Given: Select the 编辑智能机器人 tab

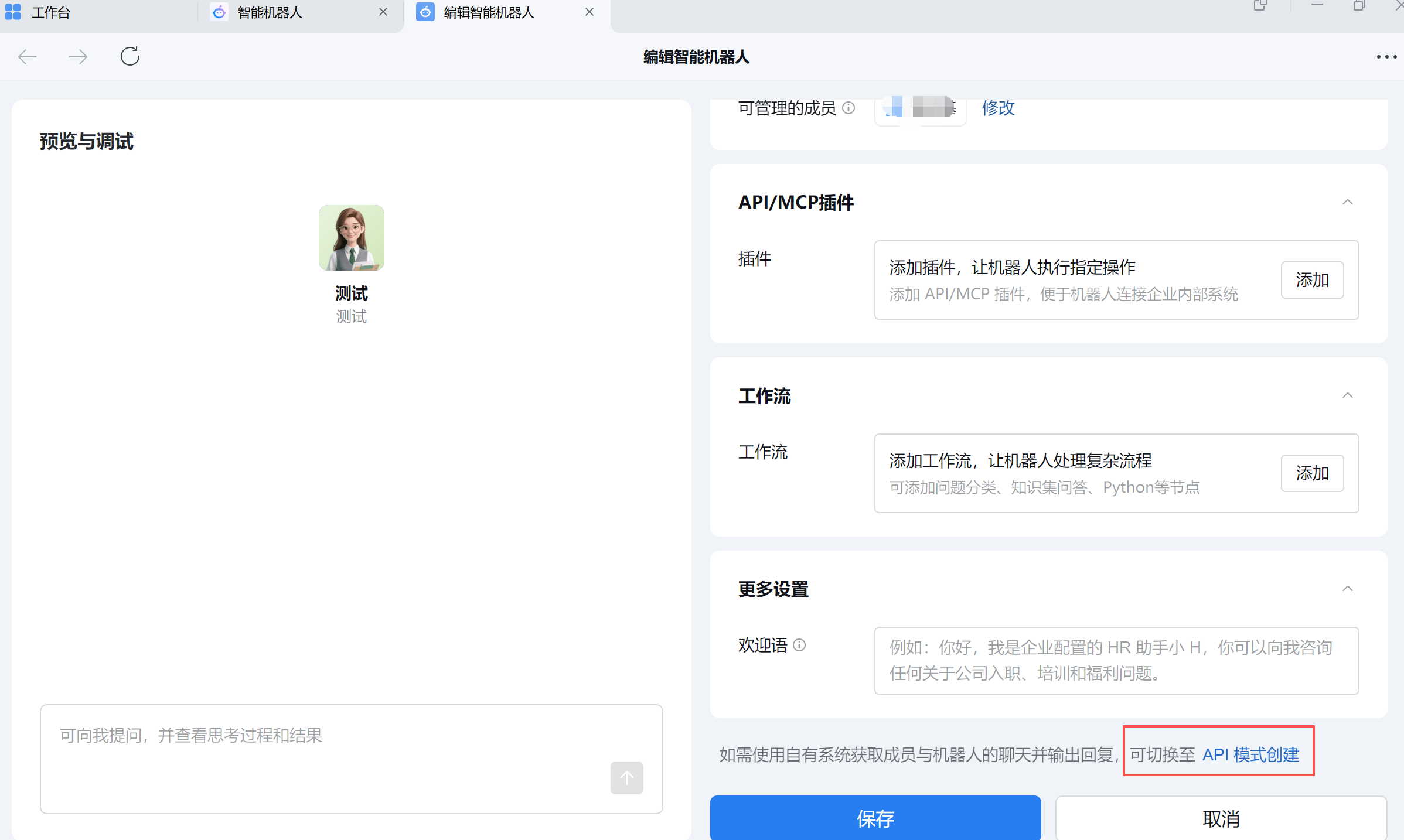Looking at the screenshot, I should point(507,12).
